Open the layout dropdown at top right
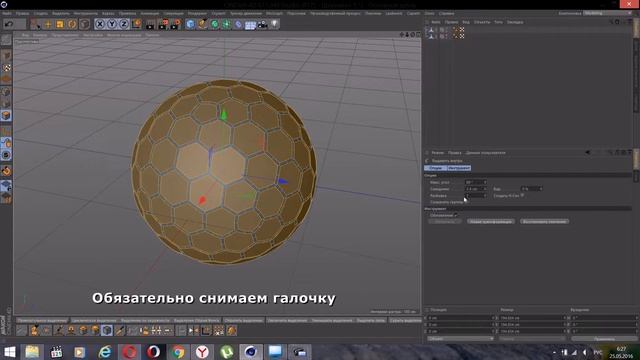The height and width of the screenshot is (360, 640). tap(608, 13)
